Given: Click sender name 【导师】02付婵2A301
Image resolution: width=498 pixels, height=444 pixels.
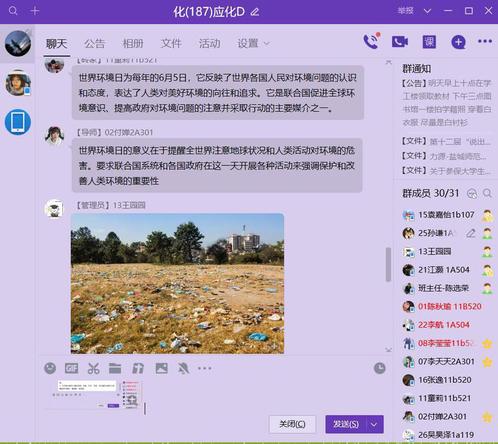Looking at the screenshot, I should (114, 133).
